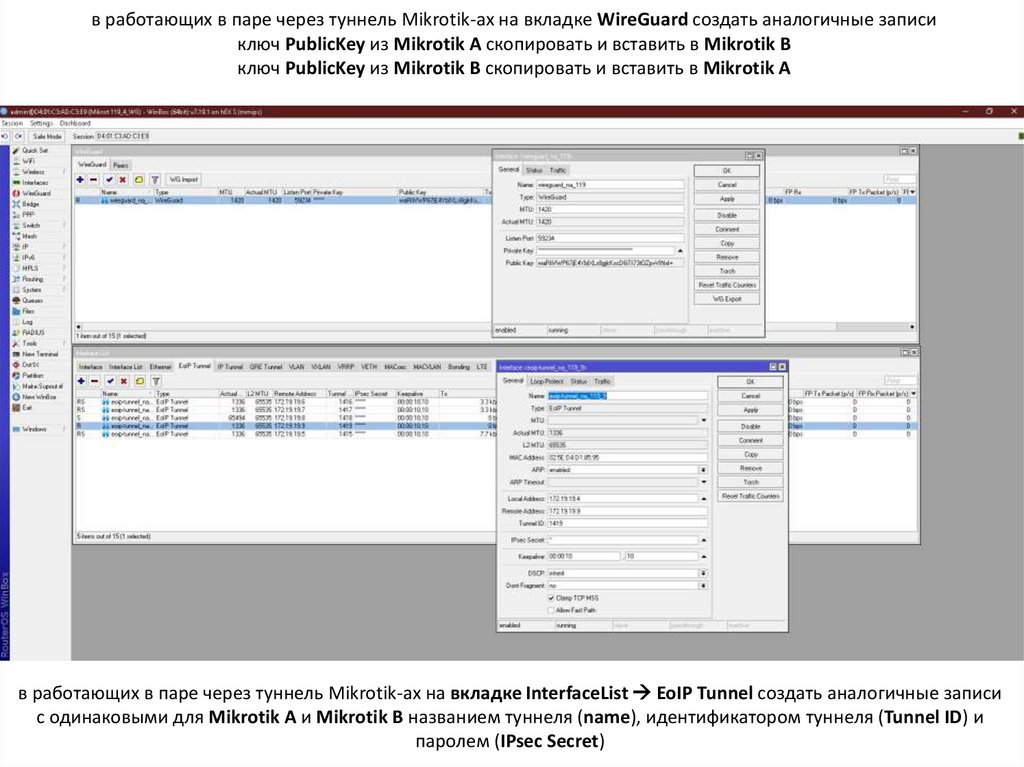
Task: Open New WinBox from the sidebar
Action: tap(39, 397)
